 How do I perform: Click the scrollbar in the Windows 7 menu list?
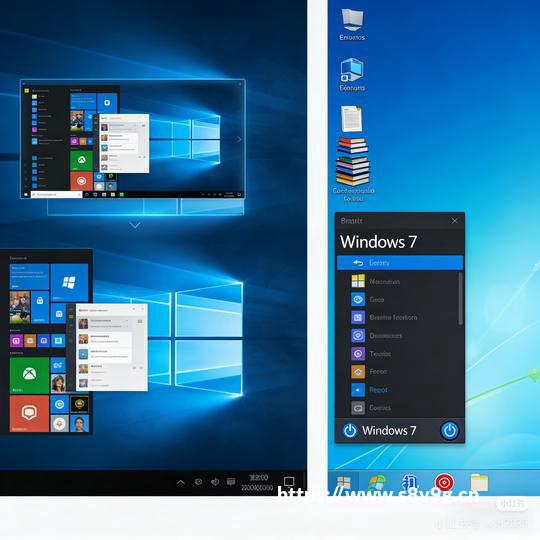coord(460,298)
